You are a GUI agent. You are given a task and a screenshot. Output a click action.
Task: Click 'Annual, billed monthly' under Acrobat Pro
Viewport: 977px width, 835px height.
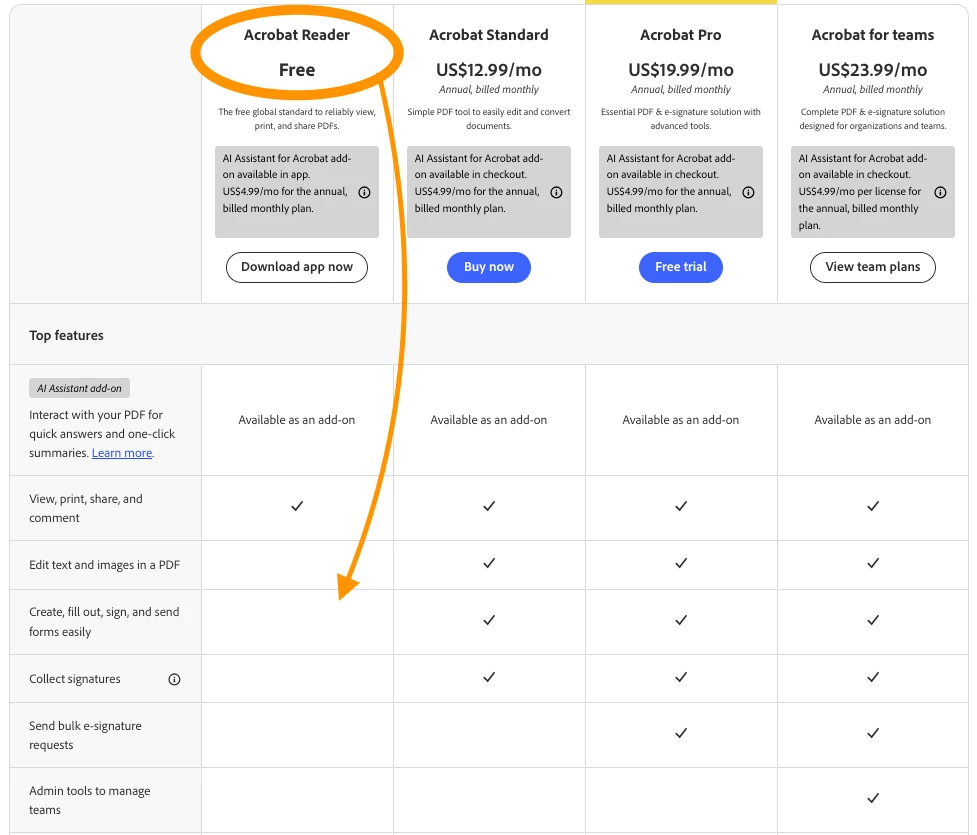(x=680, y=90)
